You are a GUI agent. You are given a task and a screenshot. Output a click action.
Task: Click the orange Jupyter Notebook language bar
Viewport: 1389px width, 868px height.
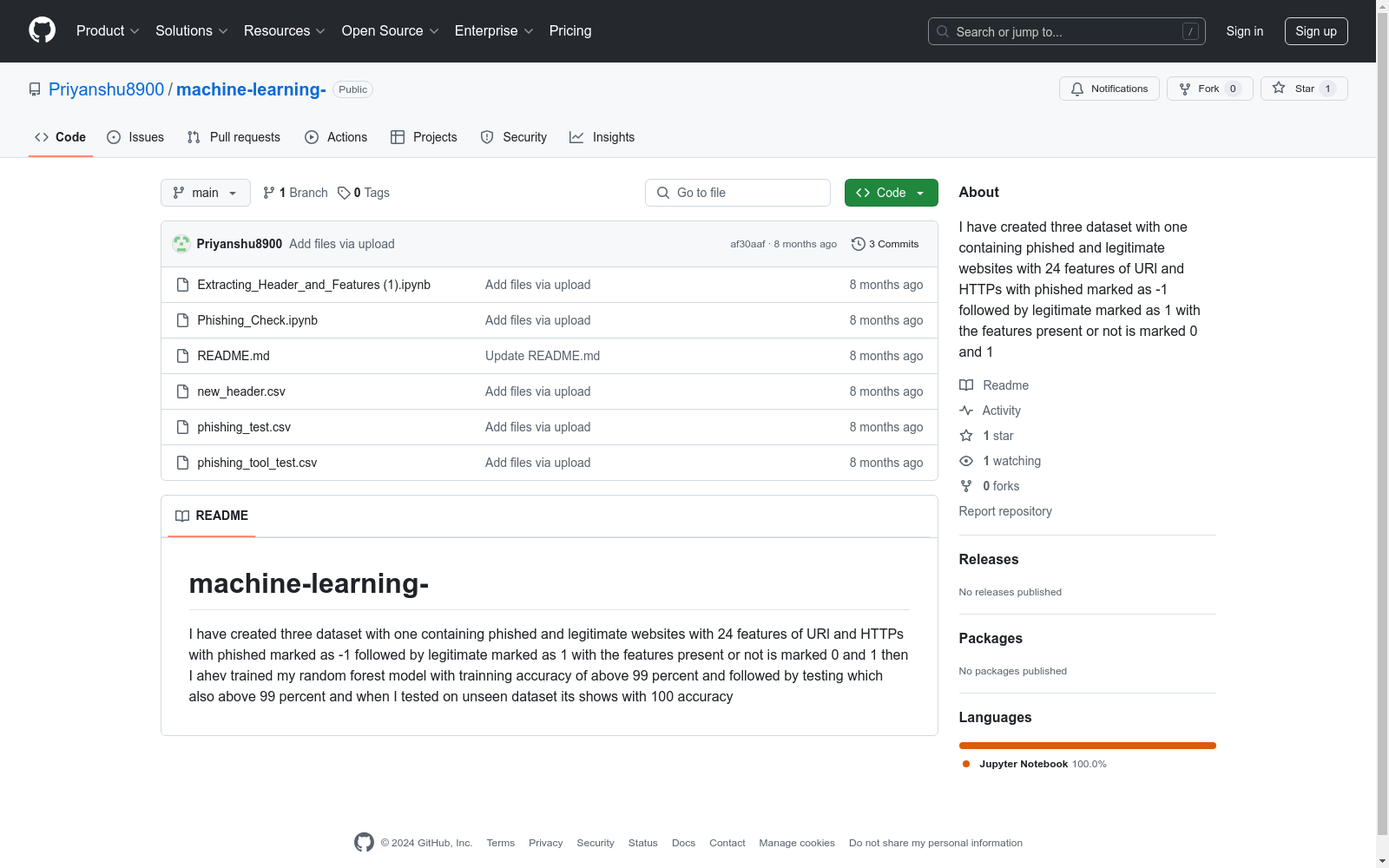click(x=1088, y=746)
